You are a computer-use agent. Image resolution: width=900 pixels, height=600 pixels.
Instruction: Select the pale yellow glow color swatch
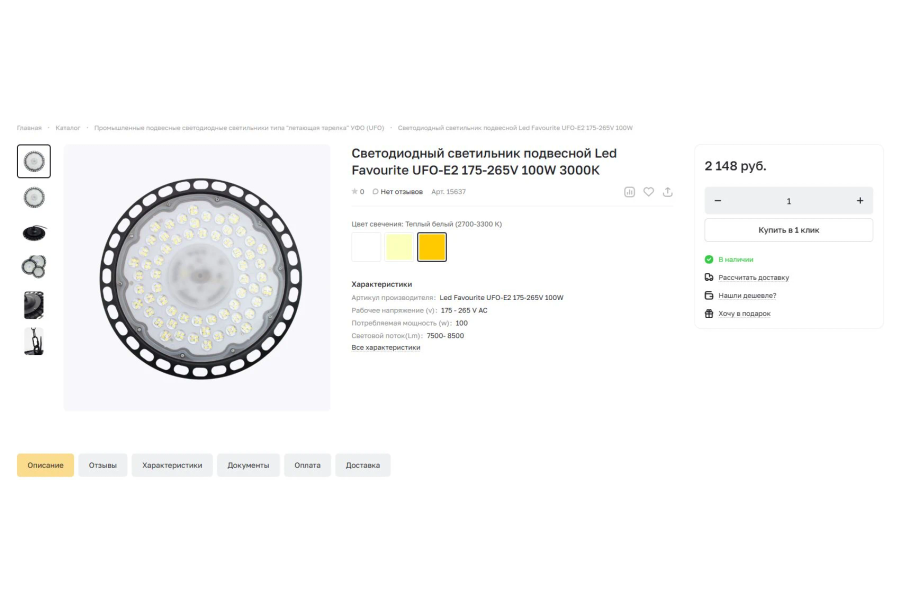point(399,247)
